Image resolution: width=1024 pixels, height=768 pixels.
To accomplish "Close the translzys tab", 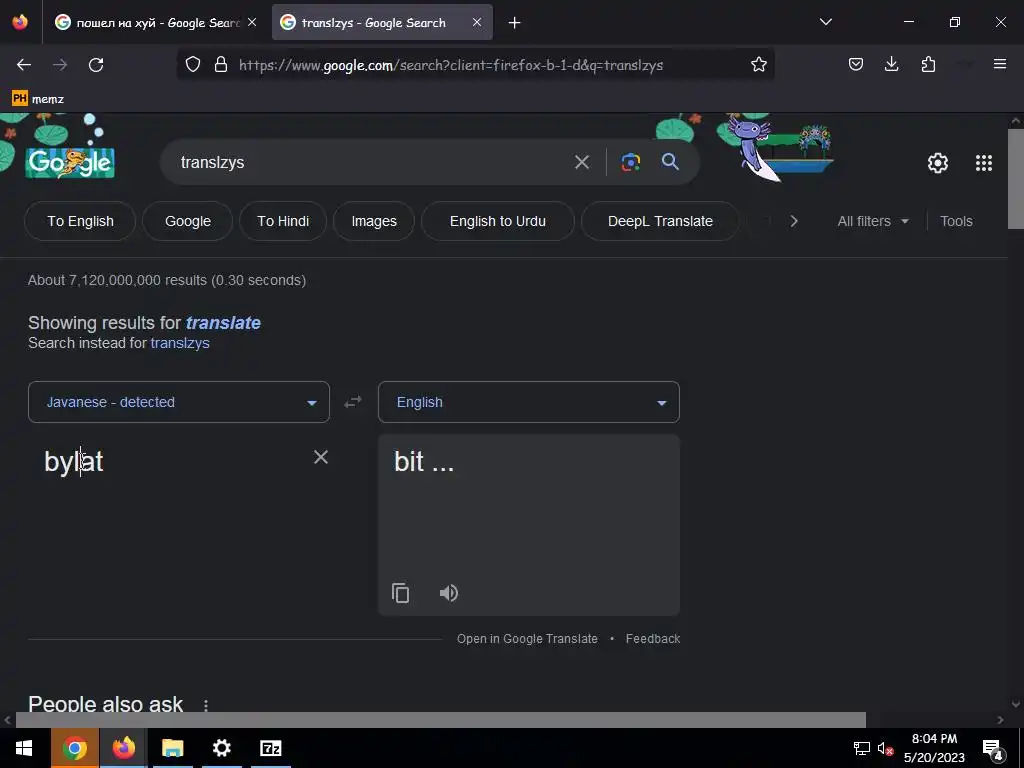I will pos(477,23).
